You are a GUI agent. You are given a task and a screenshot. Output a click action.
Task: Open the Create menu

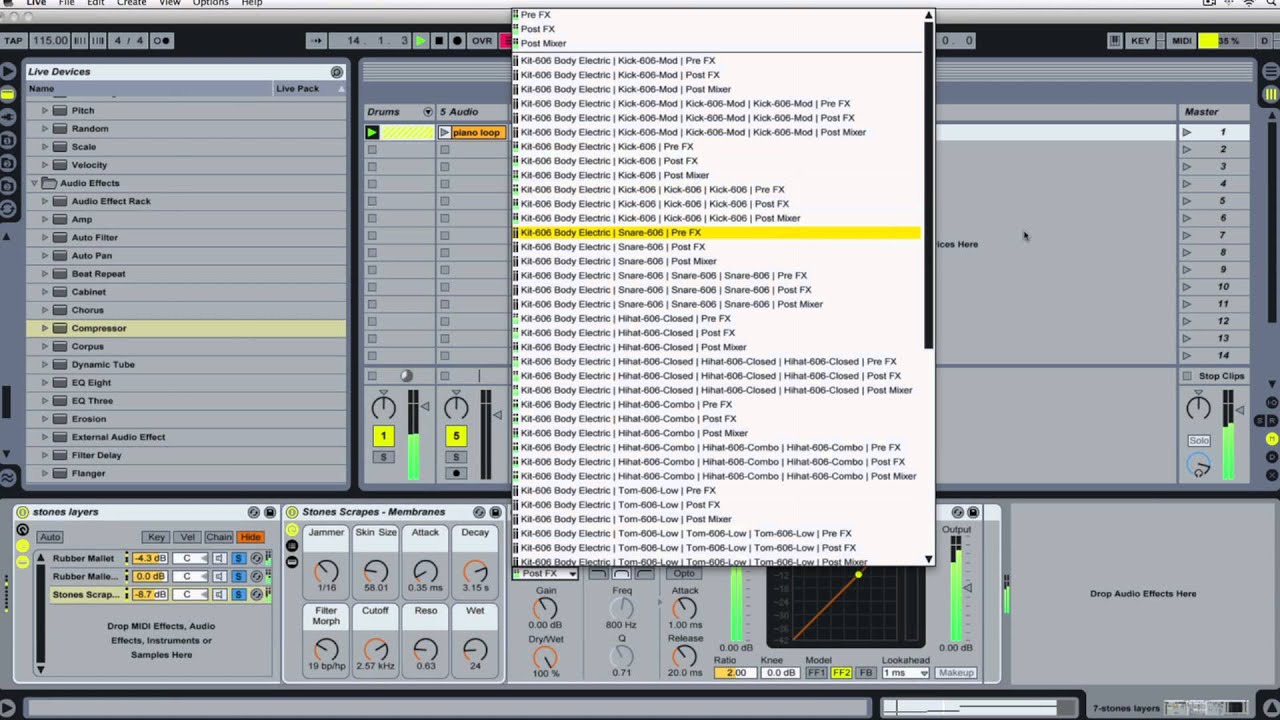131,3
